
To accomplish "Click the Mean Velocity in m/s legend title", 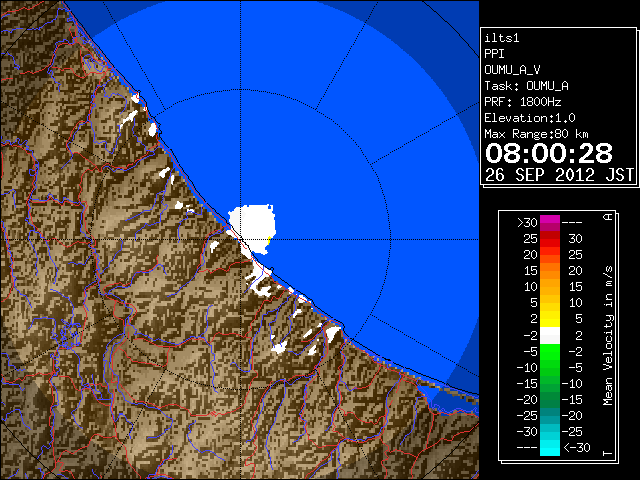I will [x=609, y=335].
